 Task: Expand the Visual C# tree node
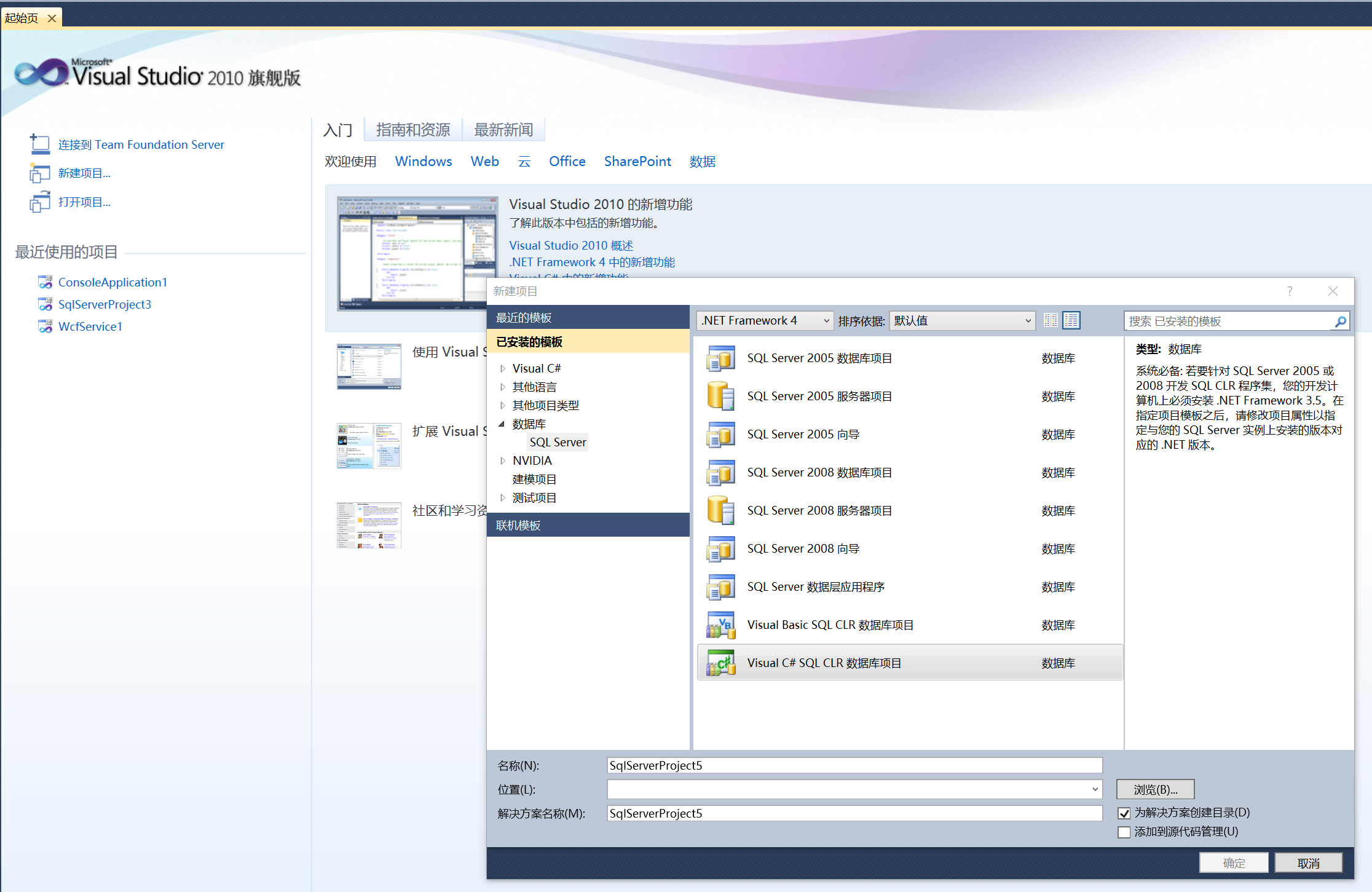point(503,369)
